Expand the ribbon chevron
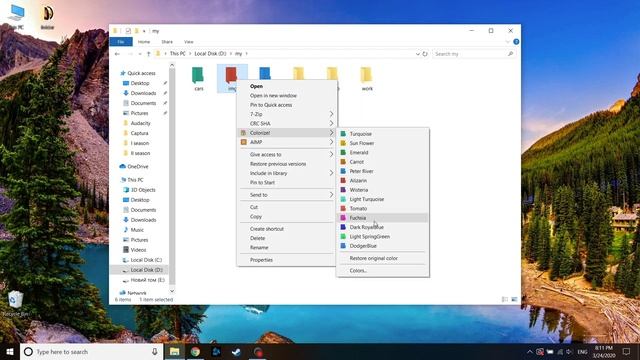The image size is (640, 360). click(x=507, y=42)
